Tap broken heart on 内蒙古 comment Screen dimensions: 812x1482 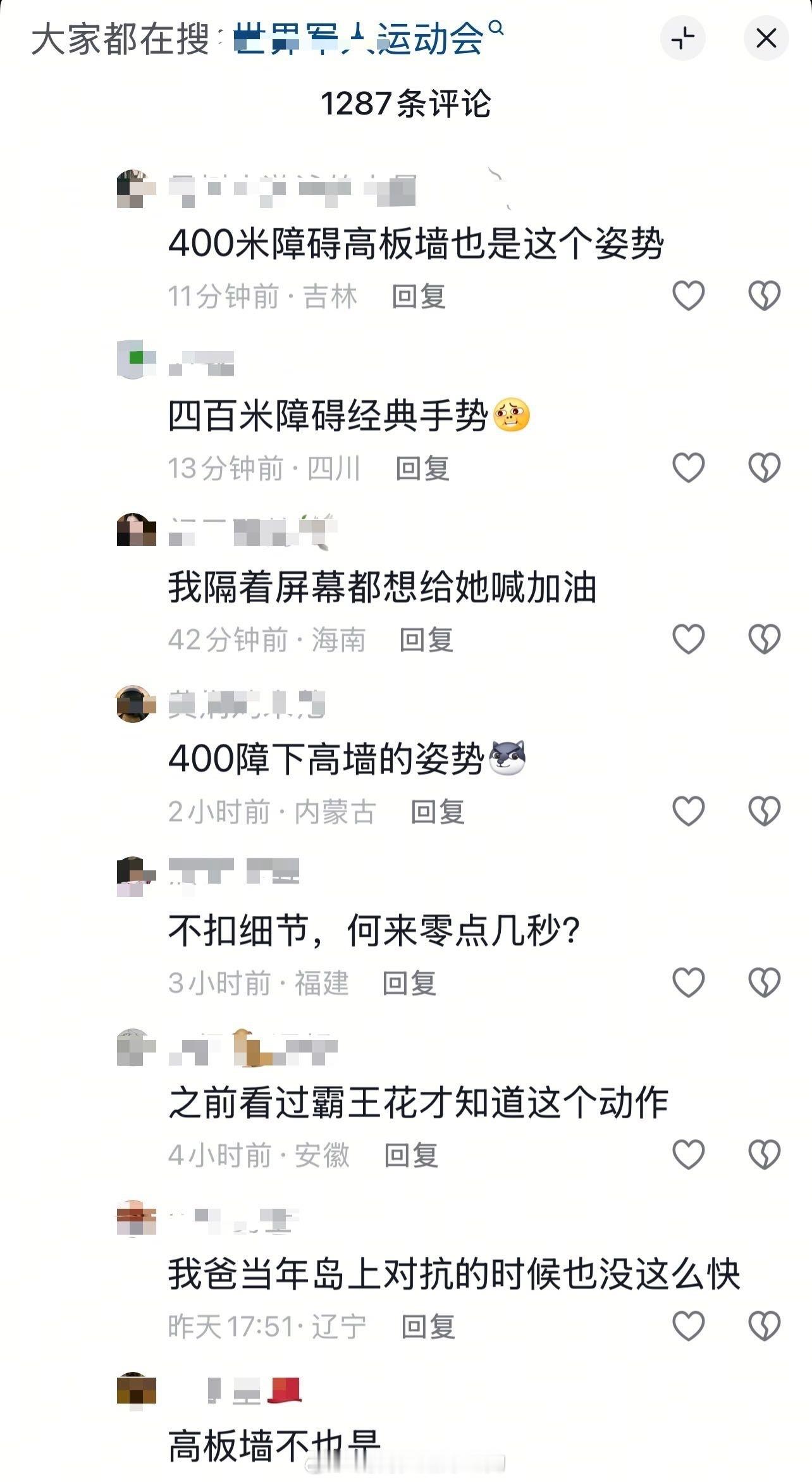765,811
